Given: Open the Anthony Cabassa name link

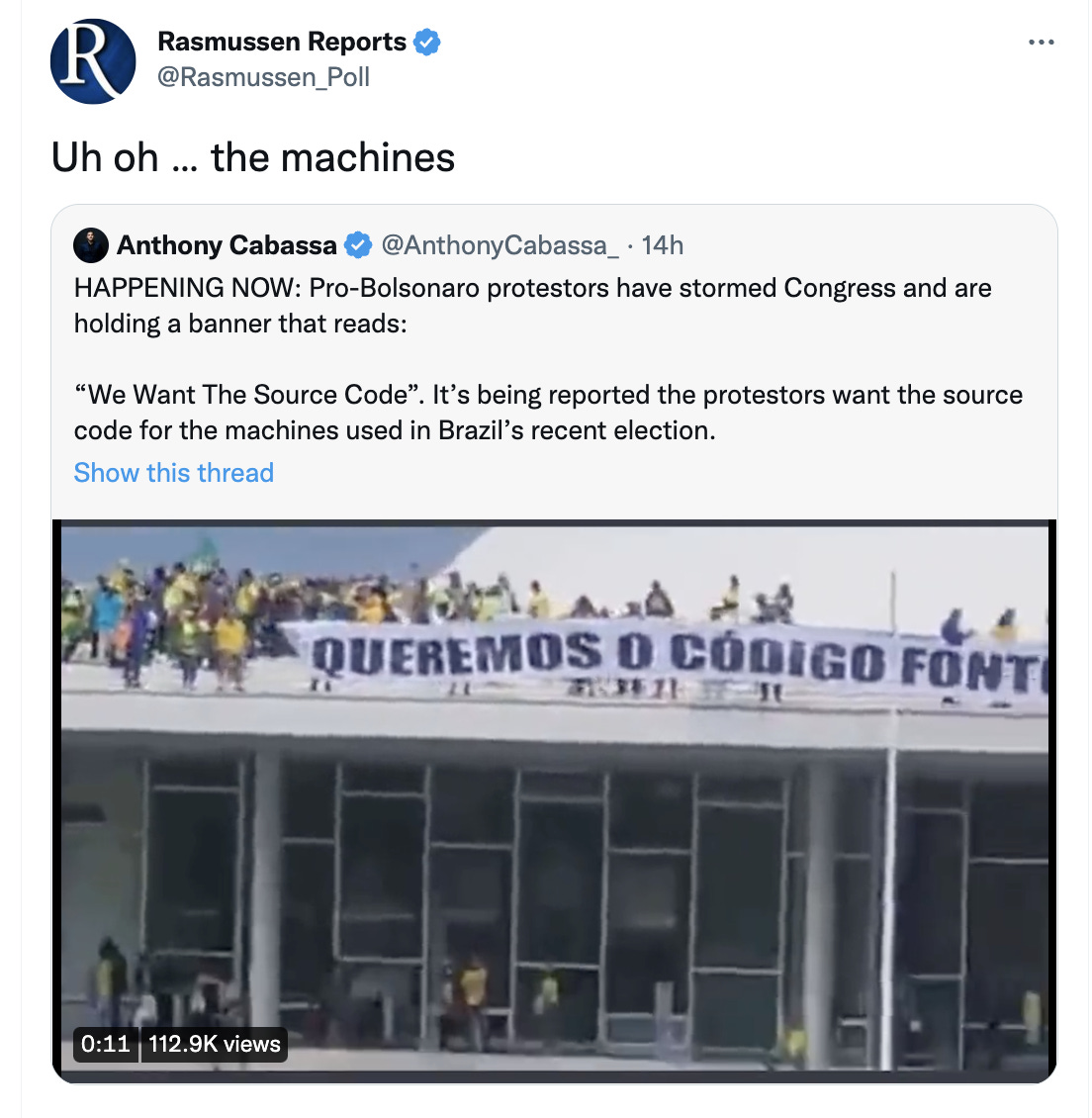Looking at the screenshot, I should pos(227,245).
